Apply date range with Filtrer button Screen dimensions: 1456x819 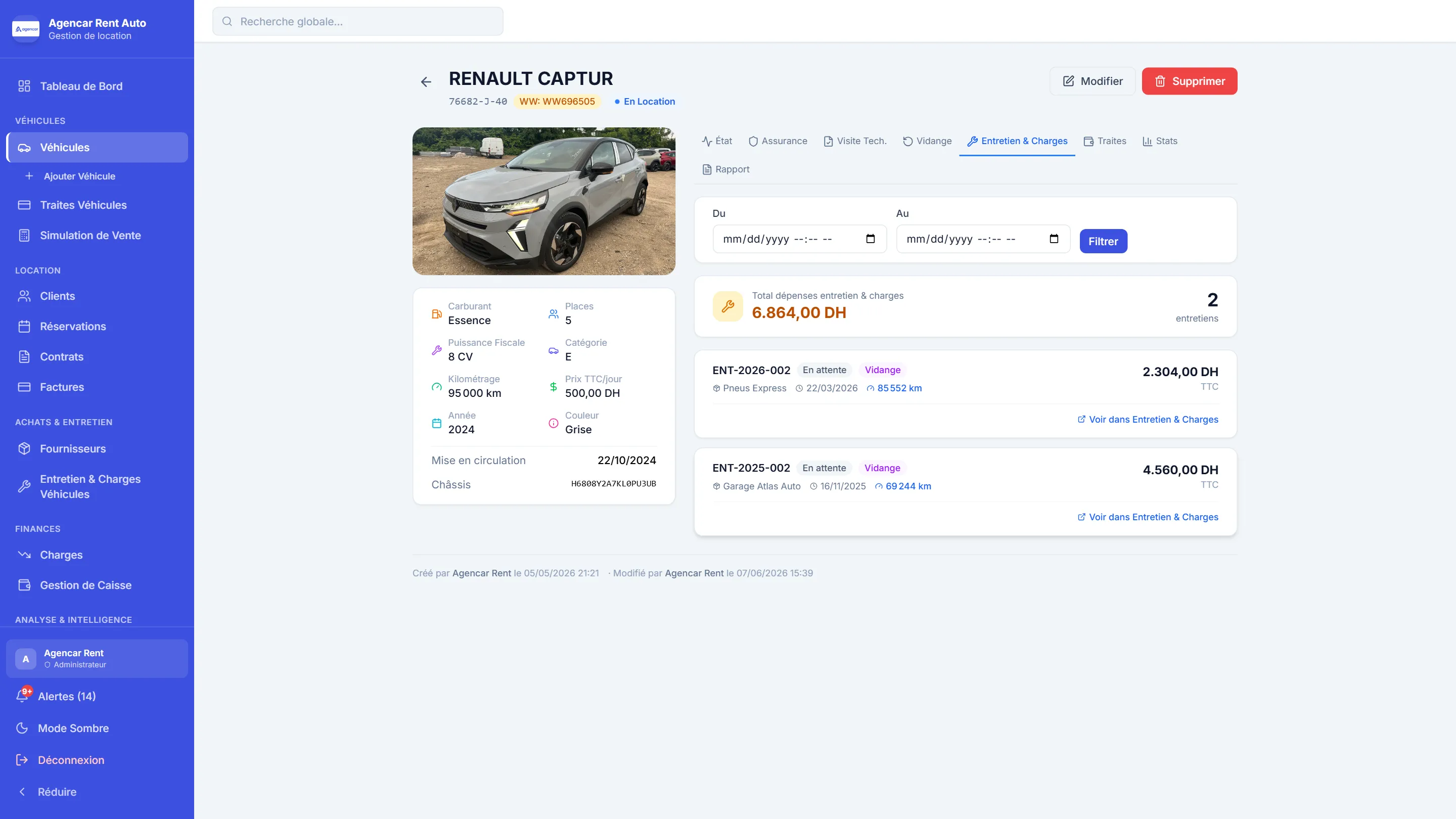coord(1103,241)
